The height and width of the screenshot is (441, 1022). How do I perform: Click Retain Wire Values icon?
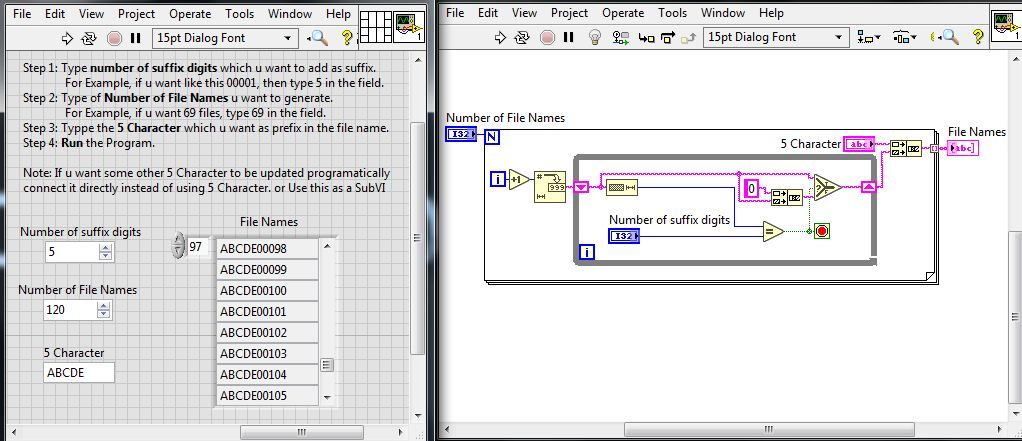coord(619,37)
